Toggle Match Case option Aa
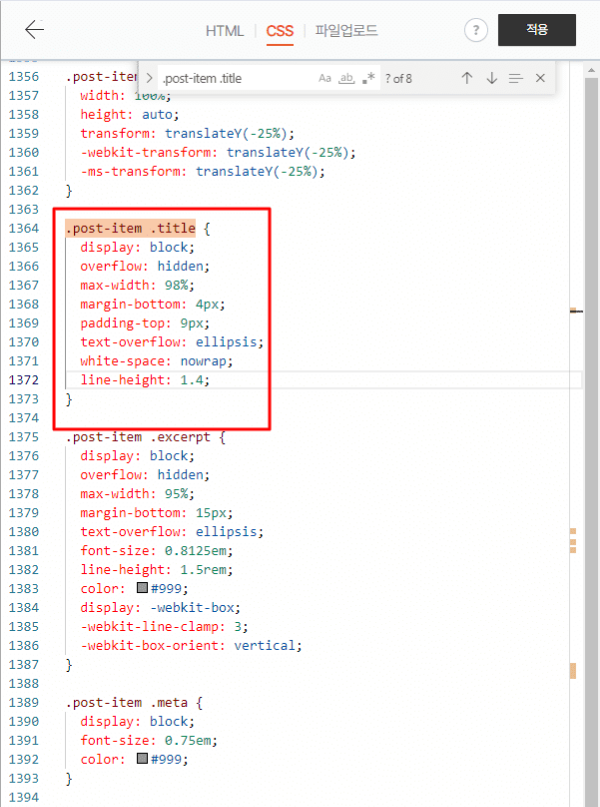Image resolution: width=600 pixels, height=807 pixels. (x=325, y=78)
